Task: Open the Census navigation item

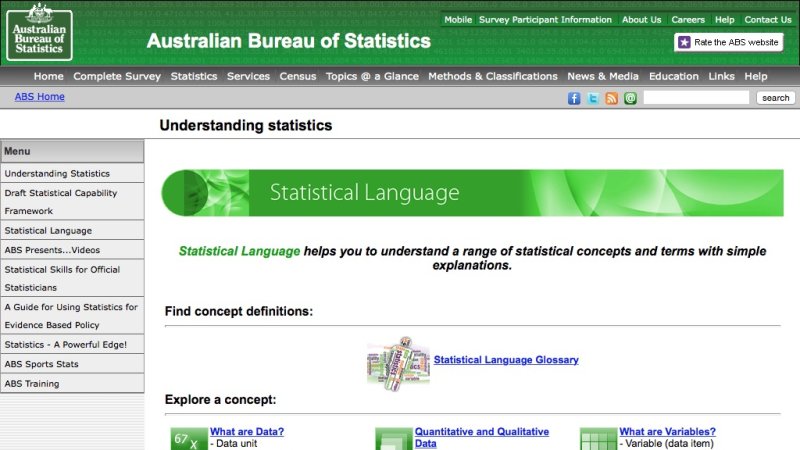Action: 297,76
